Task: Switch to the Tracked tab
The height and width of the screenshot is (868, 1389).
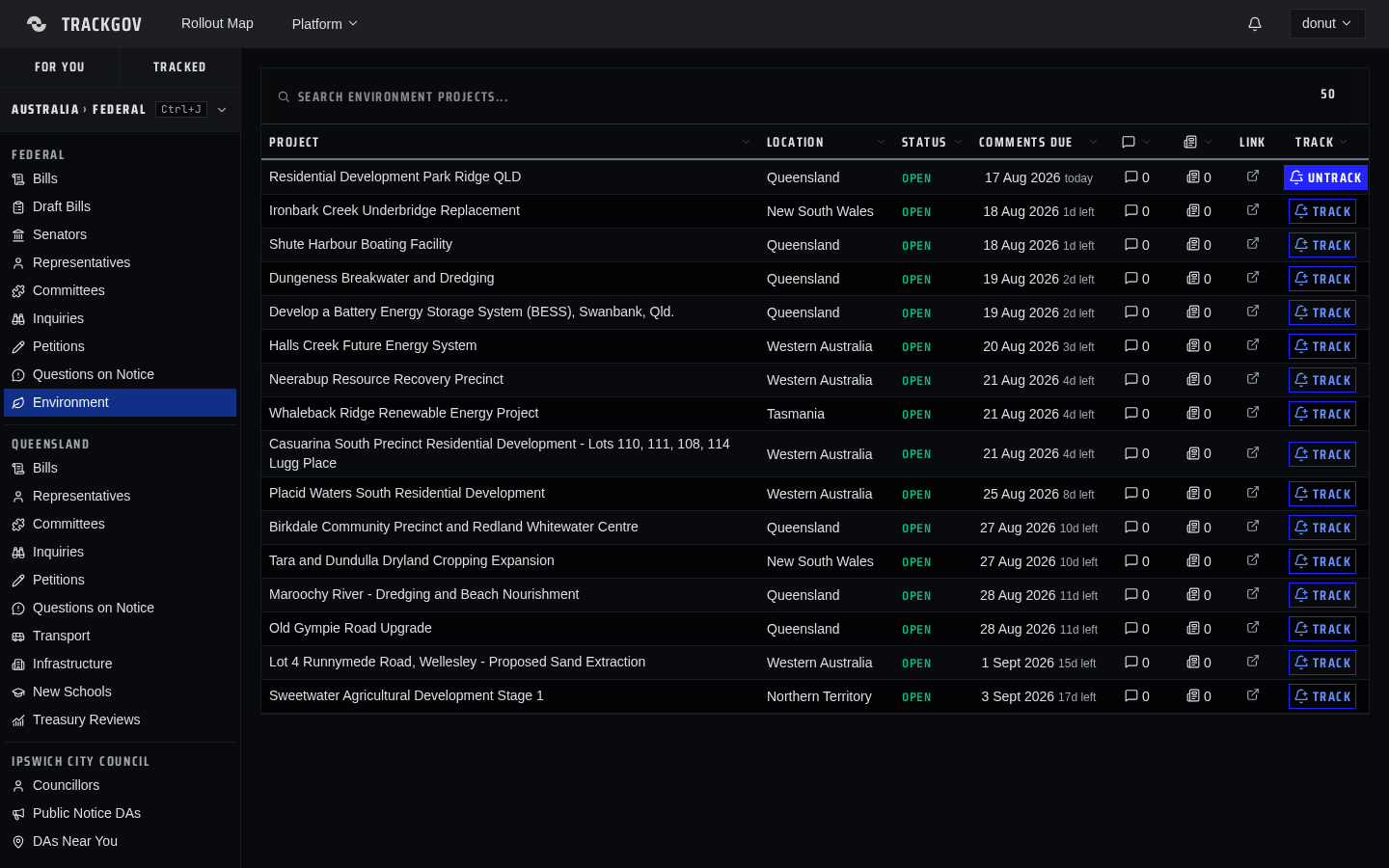Action: click(179, 68)
